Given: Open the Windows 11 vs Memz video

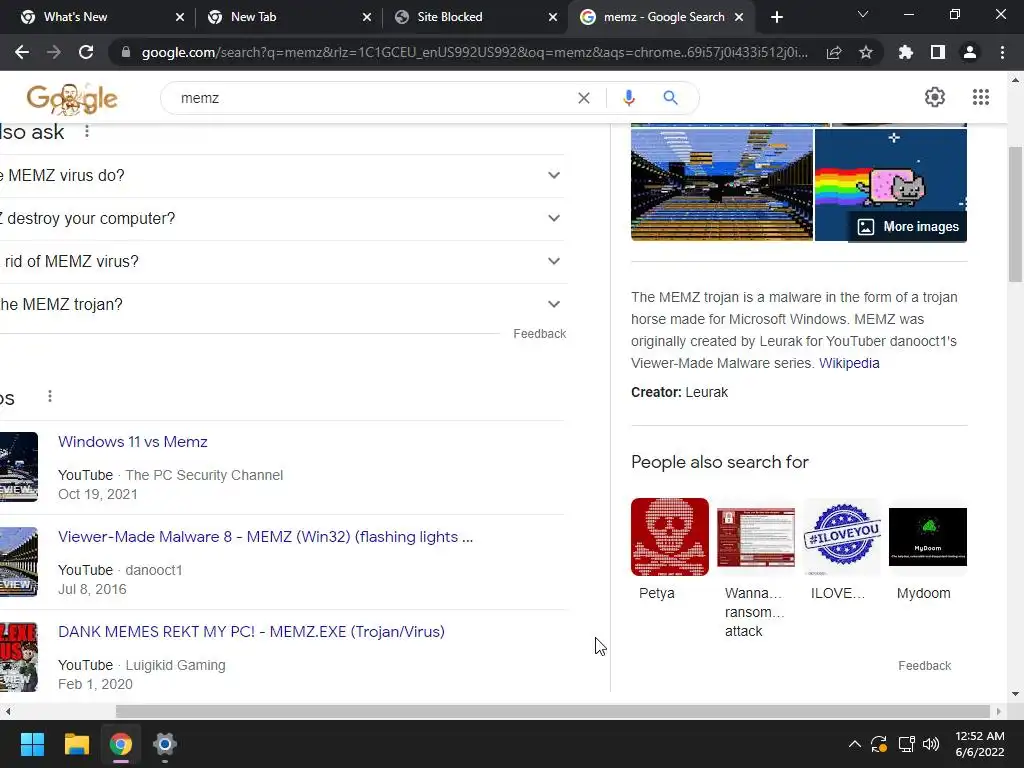Looking at the screenshot, I should (x=133, y=442).
